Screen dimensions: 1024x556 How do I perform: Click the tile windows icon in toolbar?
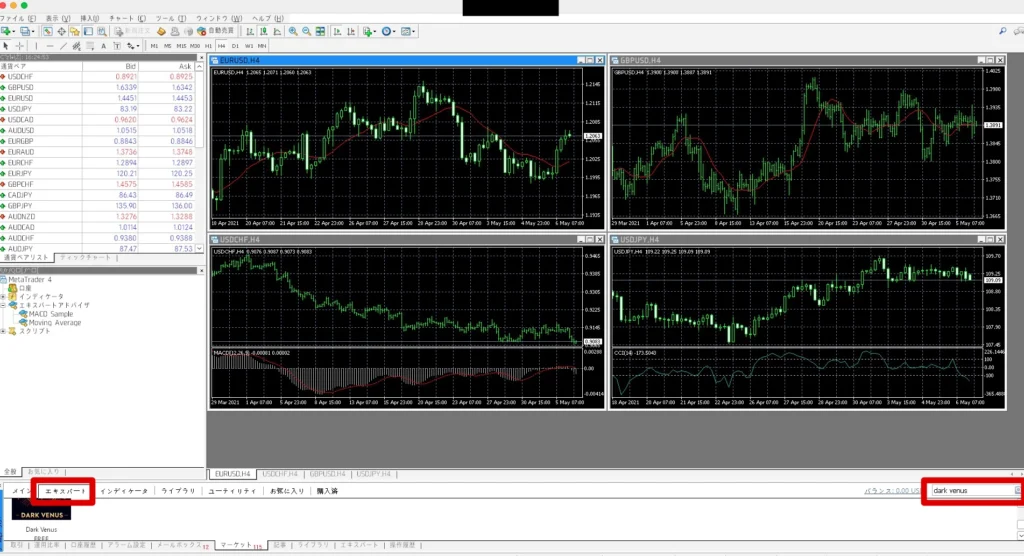320,32
